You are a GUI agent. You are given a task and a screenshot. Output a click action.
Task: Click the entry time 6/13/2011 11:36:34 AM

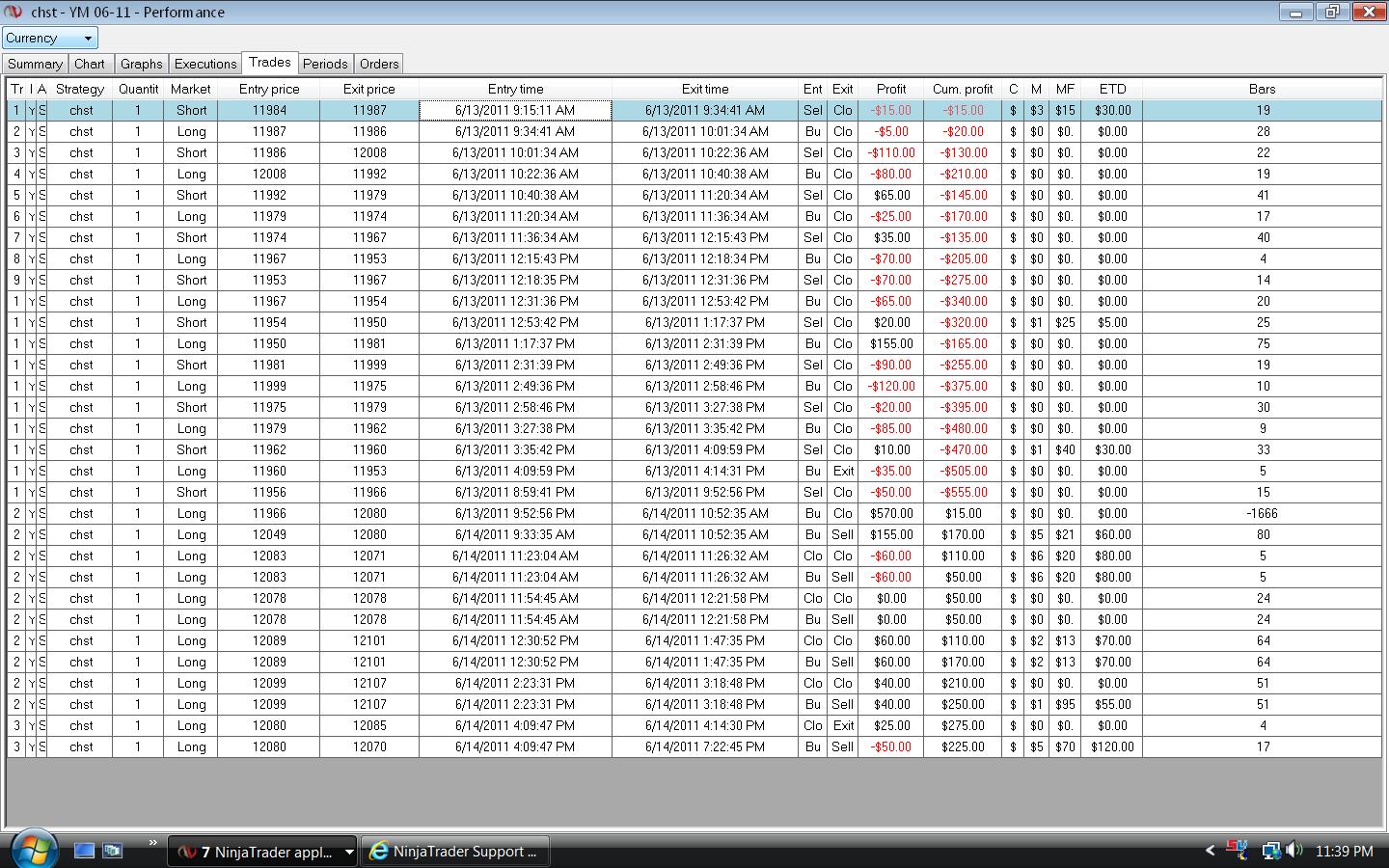tap(515, 237)
